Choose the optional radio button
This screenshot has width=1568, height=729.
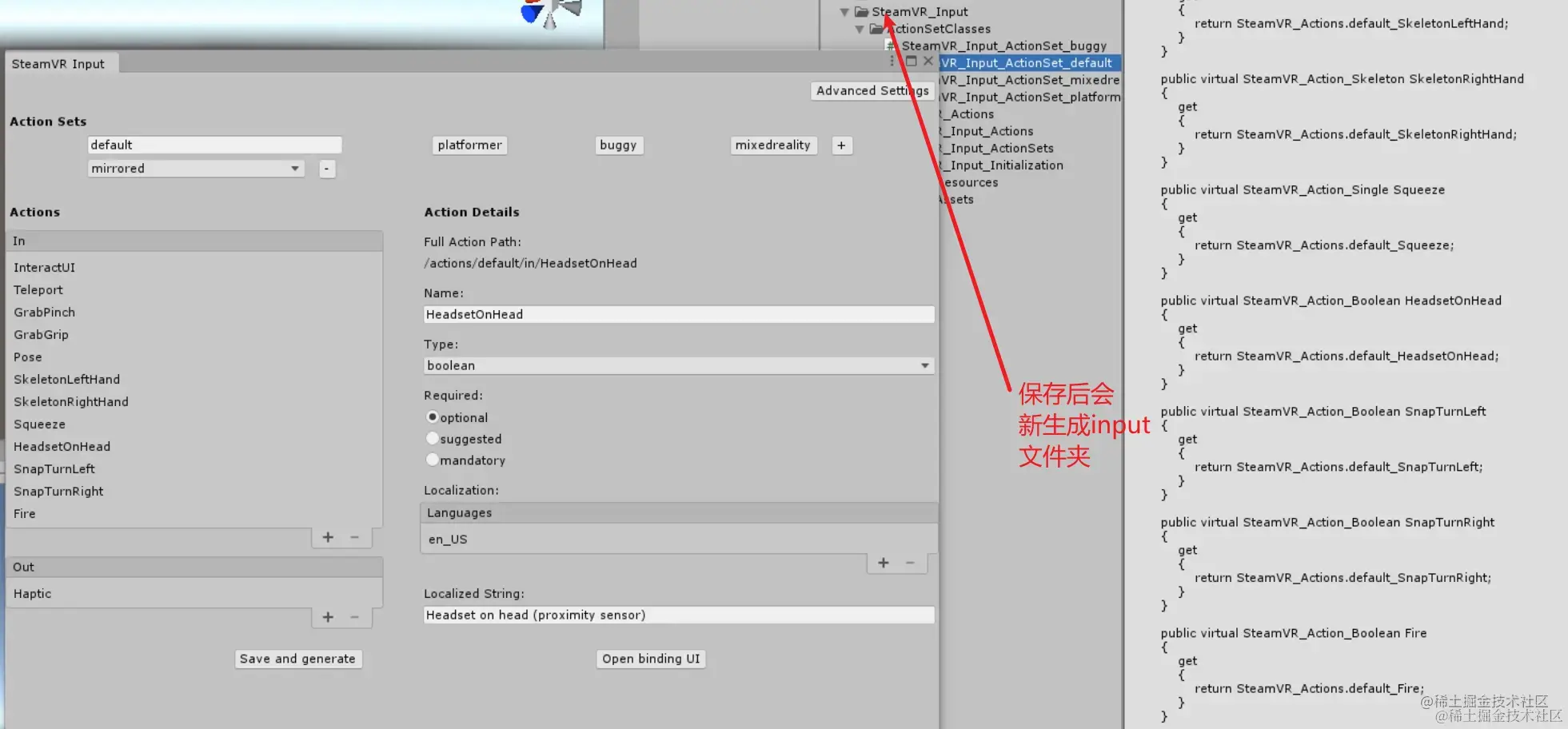[433, 417]
